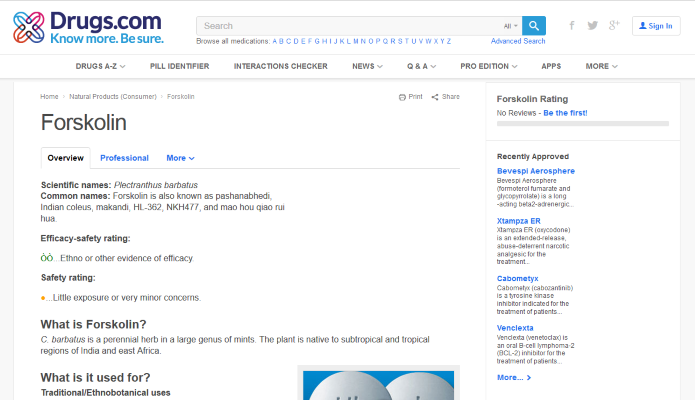Go to Home in the breadcrumb
This screenshot has width=695, height=400.
pos(49,97)
